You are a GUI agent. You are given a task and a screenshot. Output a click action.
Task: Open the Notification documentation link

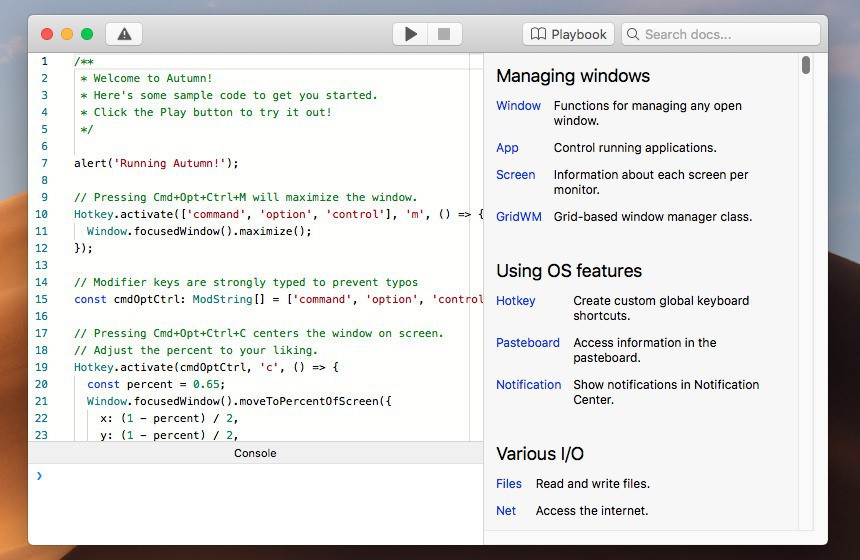(x=528, y=385)
